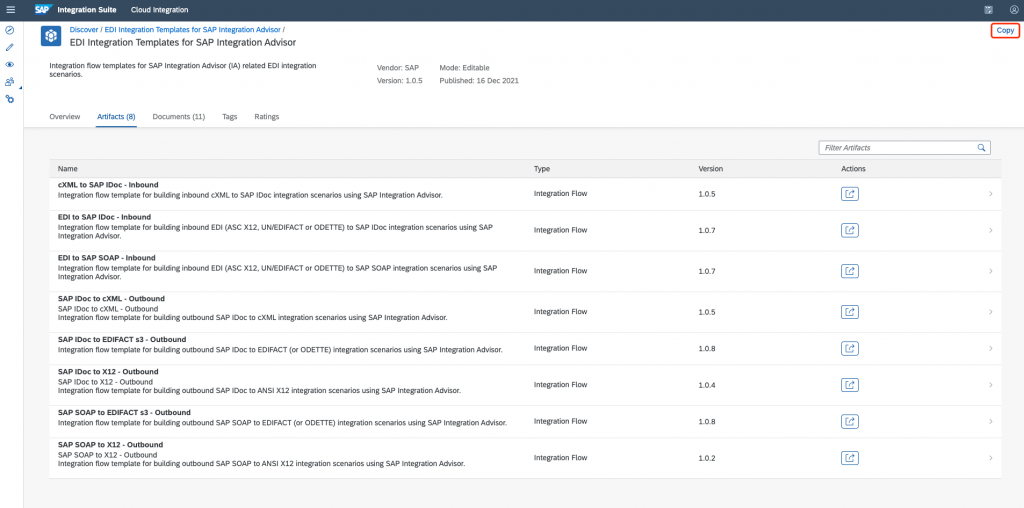Open the user profile icon

click(x=1014, y=10)
